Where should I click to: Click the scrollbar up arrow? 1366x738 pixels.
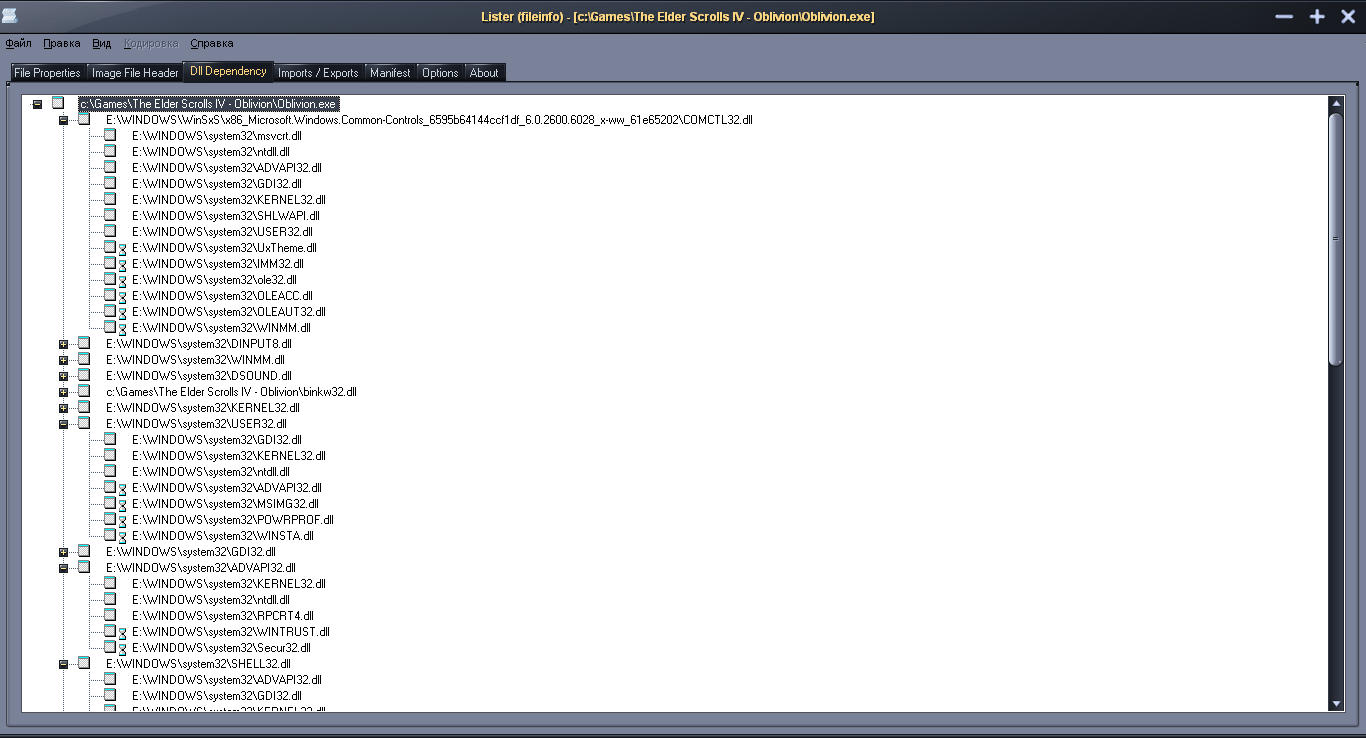[1336, 103]
